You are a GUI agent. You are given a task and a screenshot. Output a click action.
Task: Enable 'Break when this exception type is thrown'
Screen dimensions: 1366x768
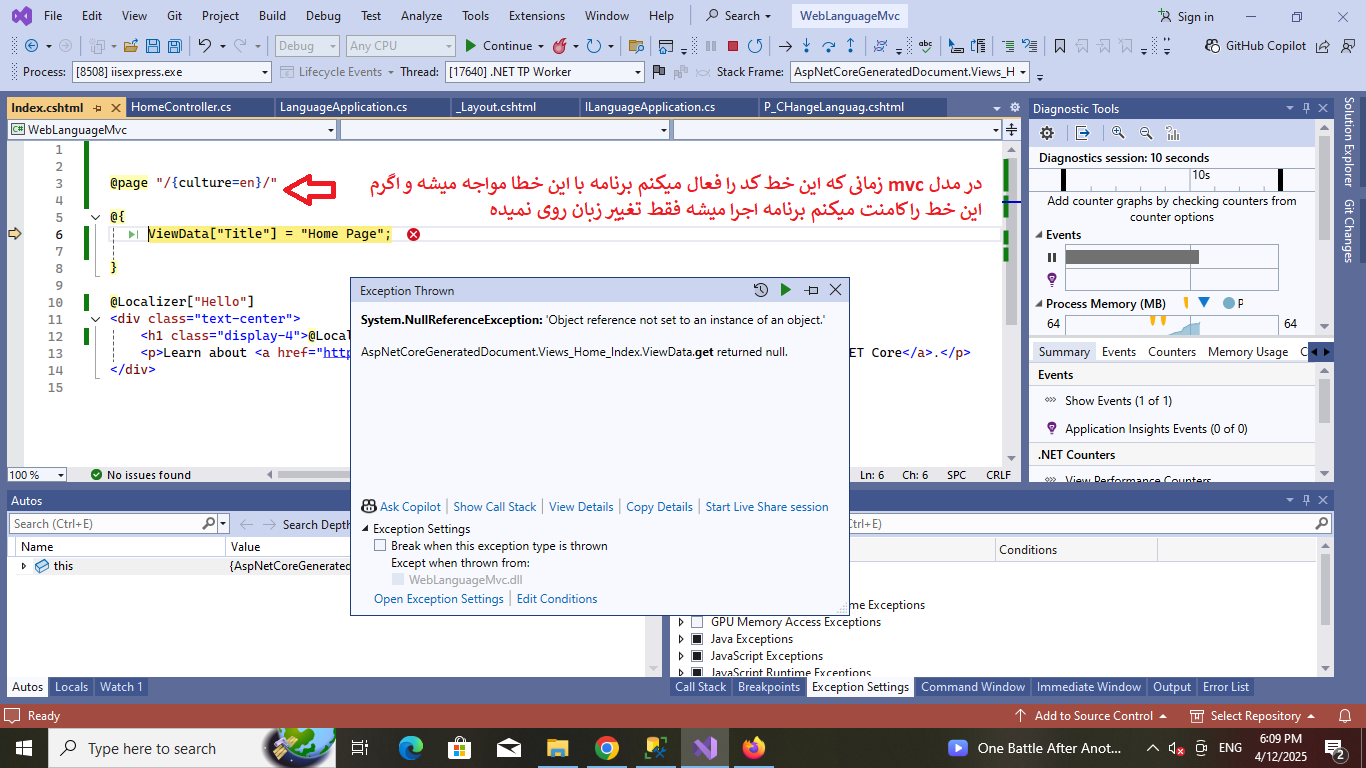380,546
